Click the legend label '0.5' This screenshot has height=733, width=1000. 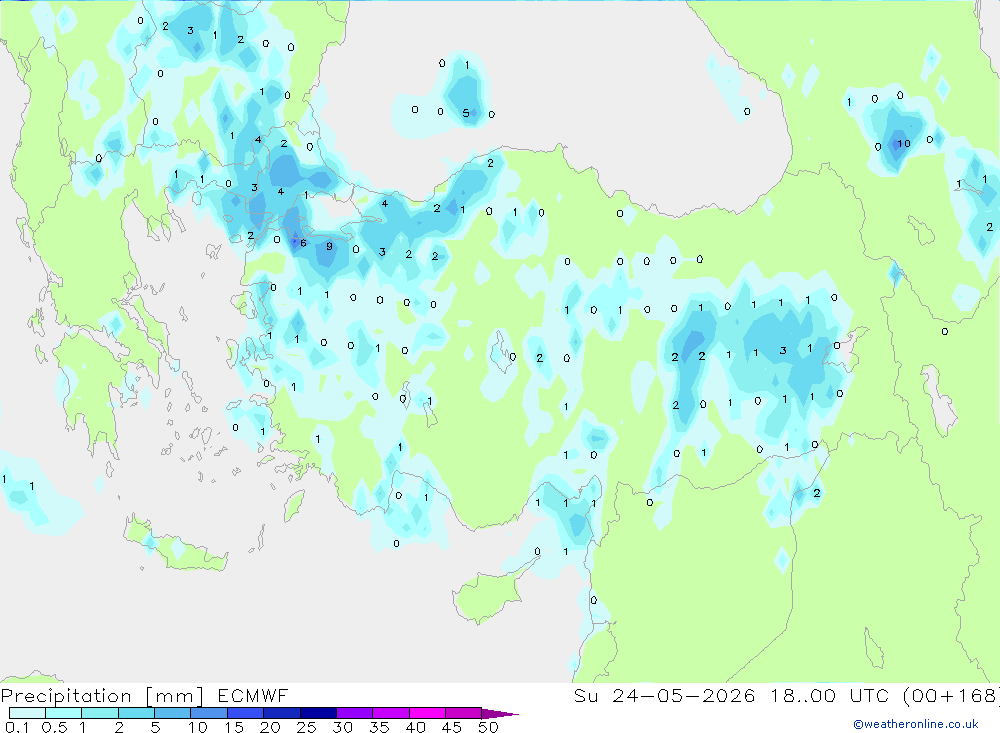pos(54,727)
